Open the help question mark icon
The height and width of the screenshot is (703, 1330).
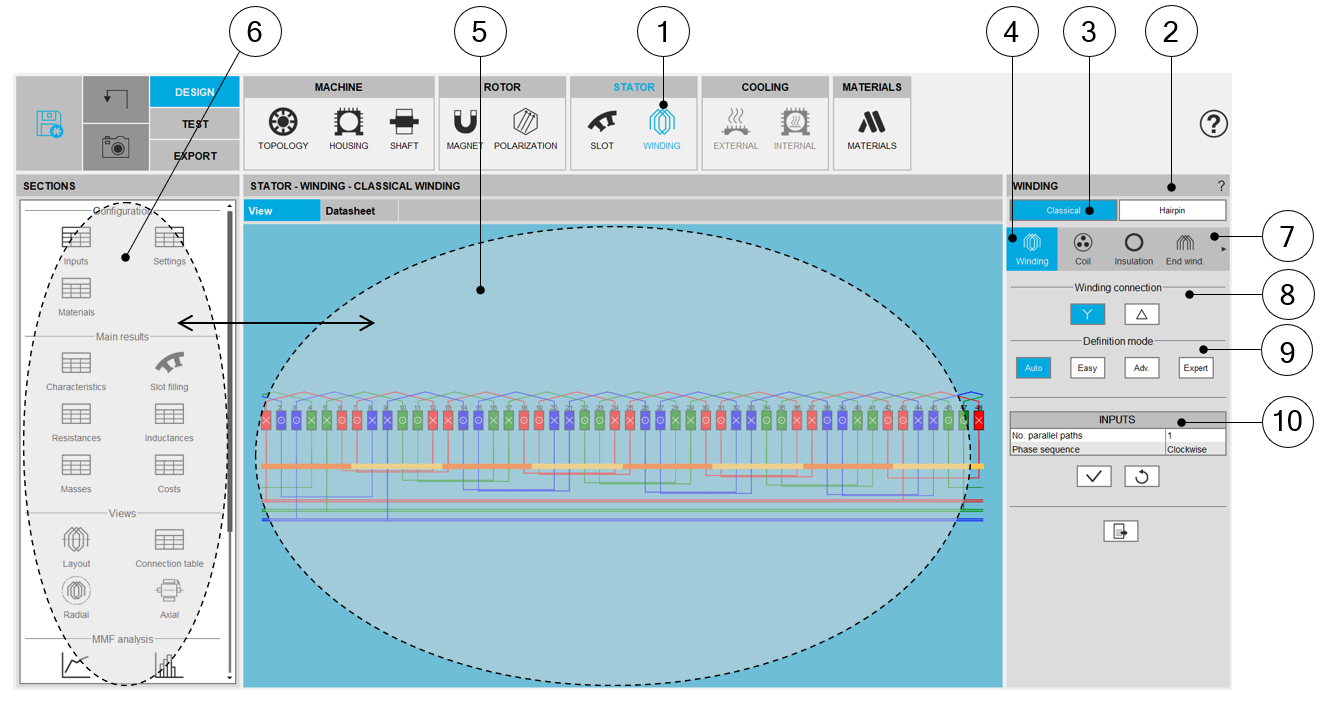tap(1213, 124)
